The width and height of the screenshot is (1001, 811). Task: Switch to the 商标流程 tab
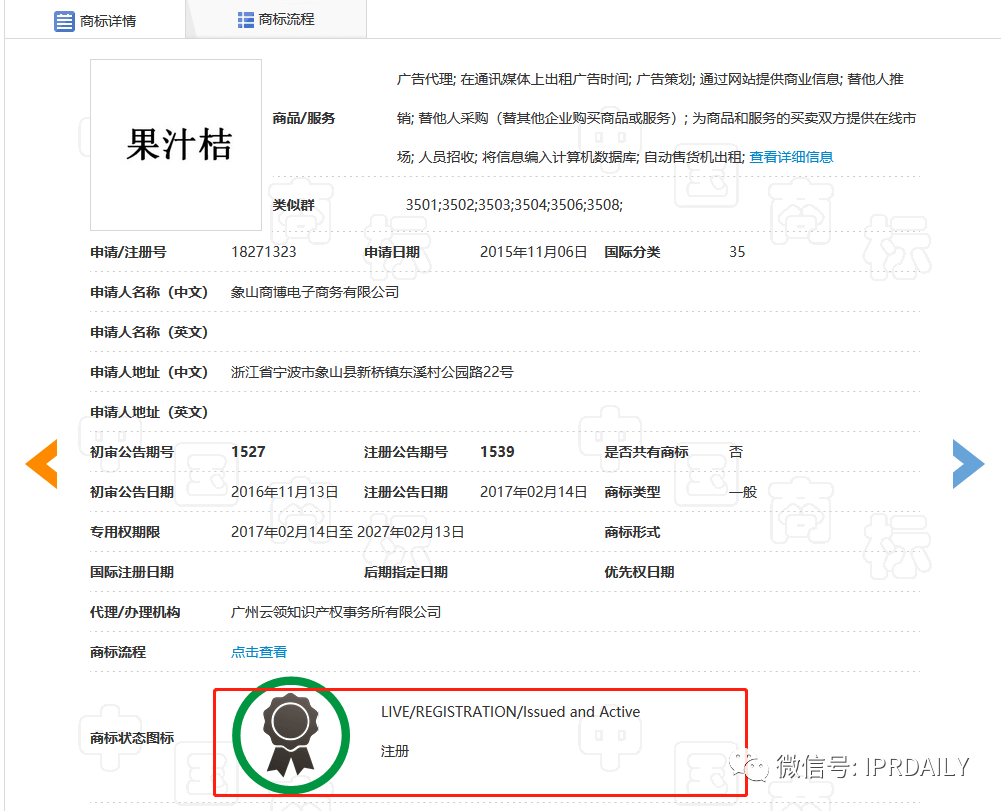point(276,20)
